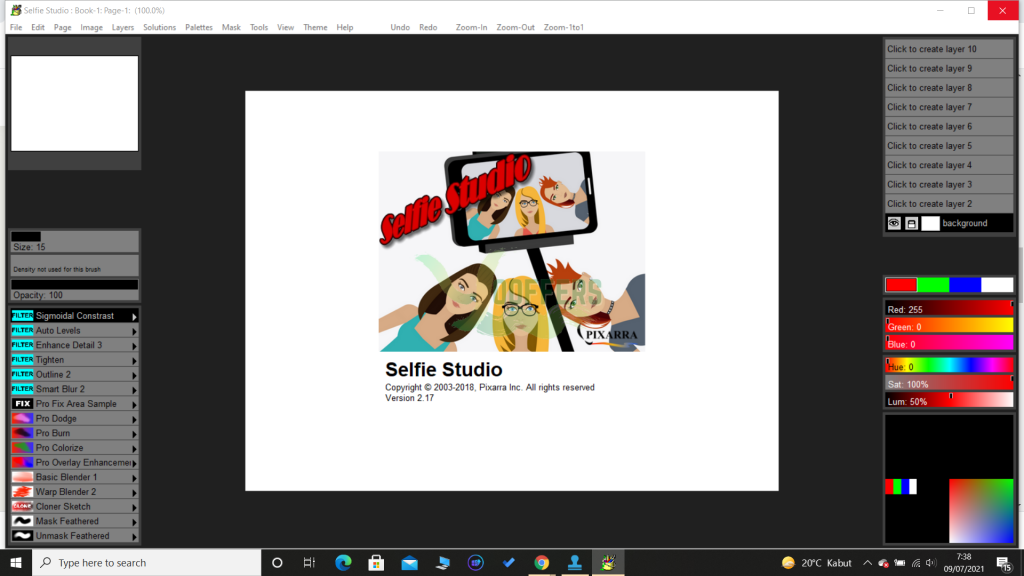
Task: Expand the Pro Colorize brush arrow
Action: click(x=135, y=449)
